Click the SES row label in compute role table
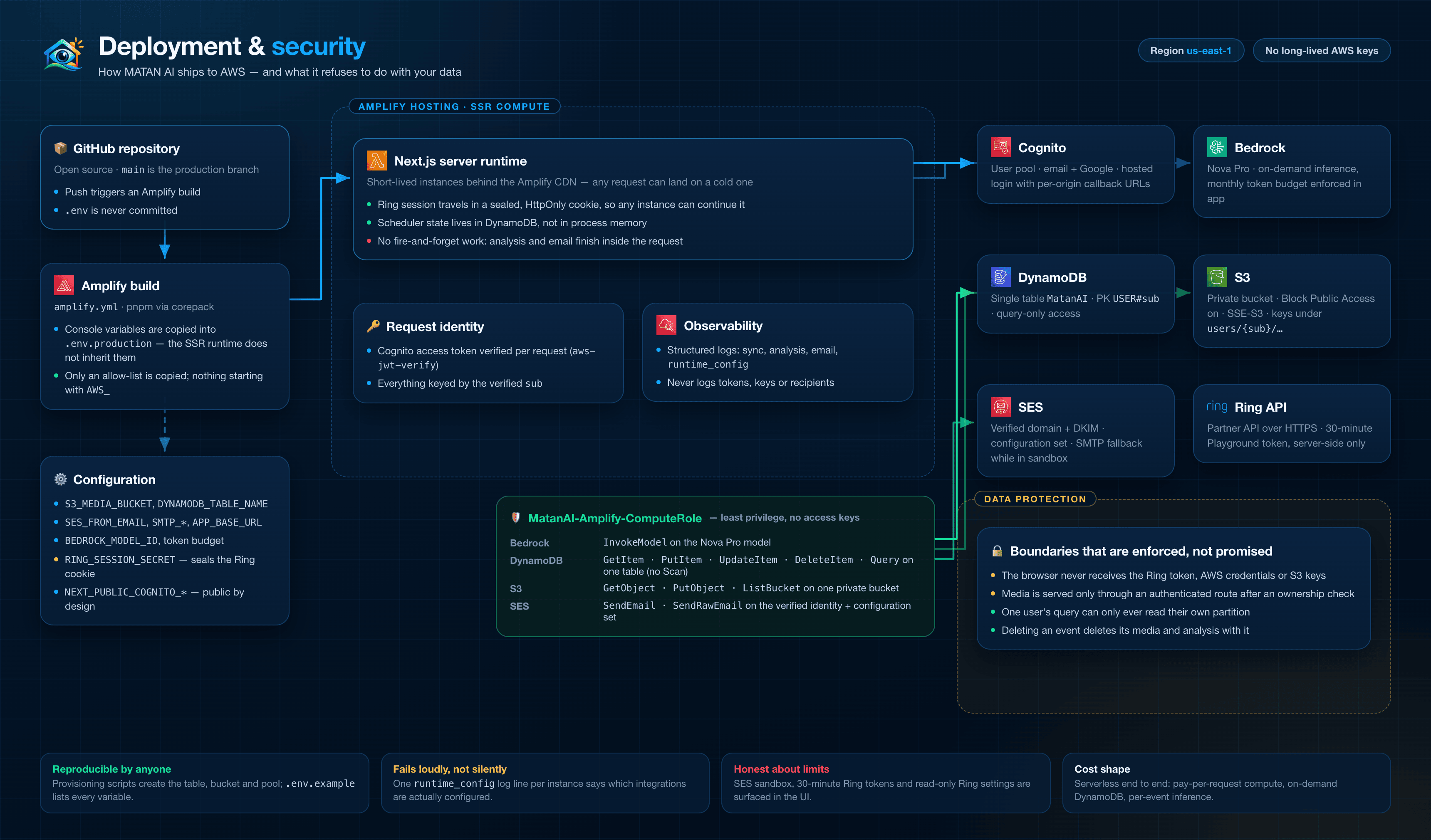 519,605
